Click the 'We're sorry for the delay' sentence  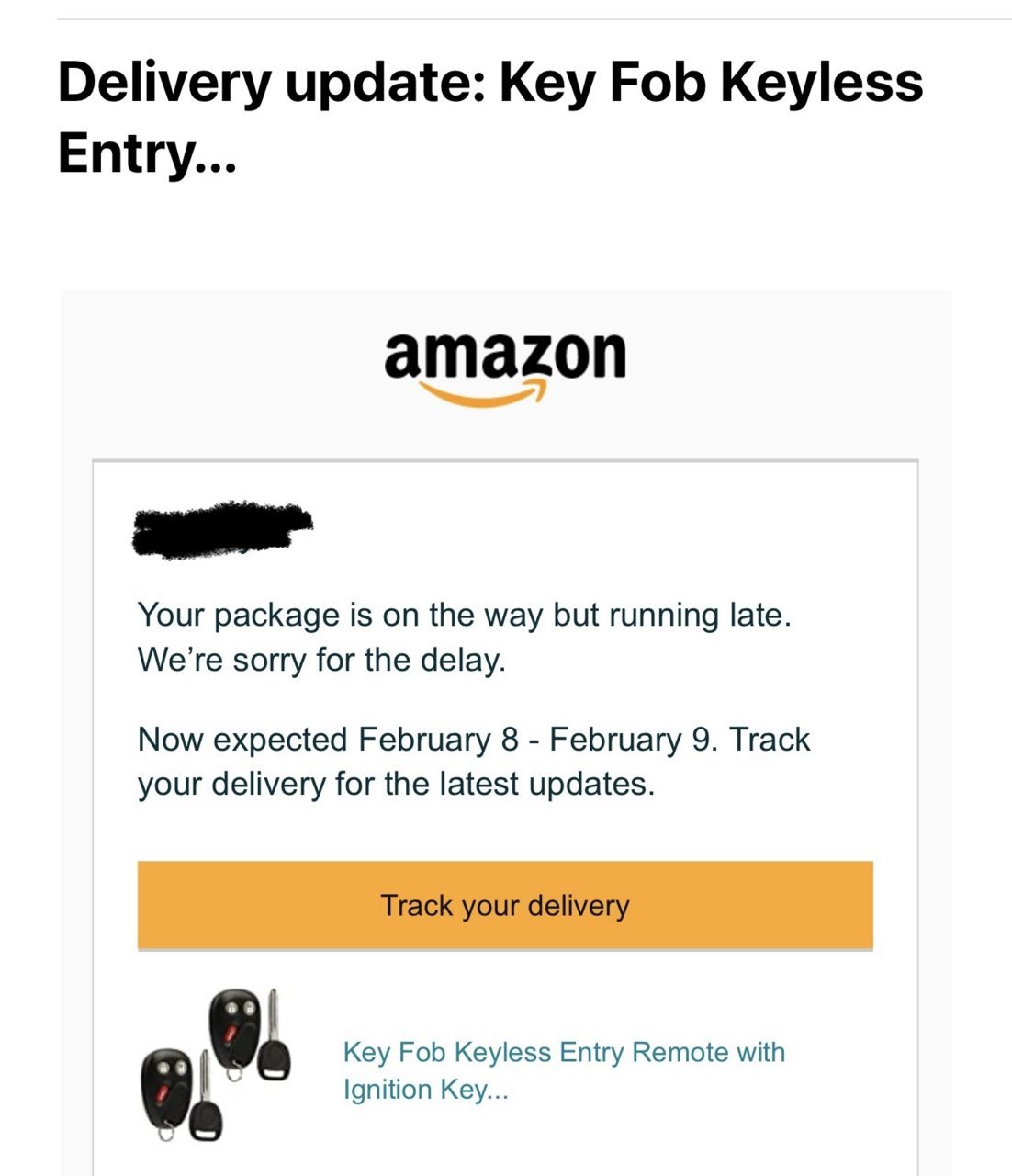point(321,660)
